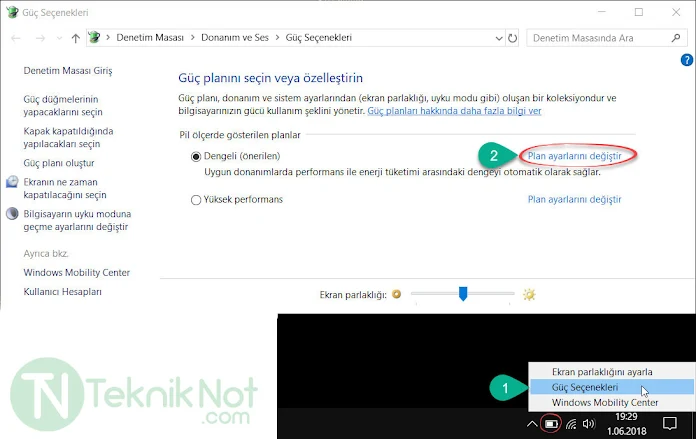
Task: Open Bilgisayarın uyku moduna geçme ayarlarını değiştir
Action: pyautogui.click(x=77, y=220)
